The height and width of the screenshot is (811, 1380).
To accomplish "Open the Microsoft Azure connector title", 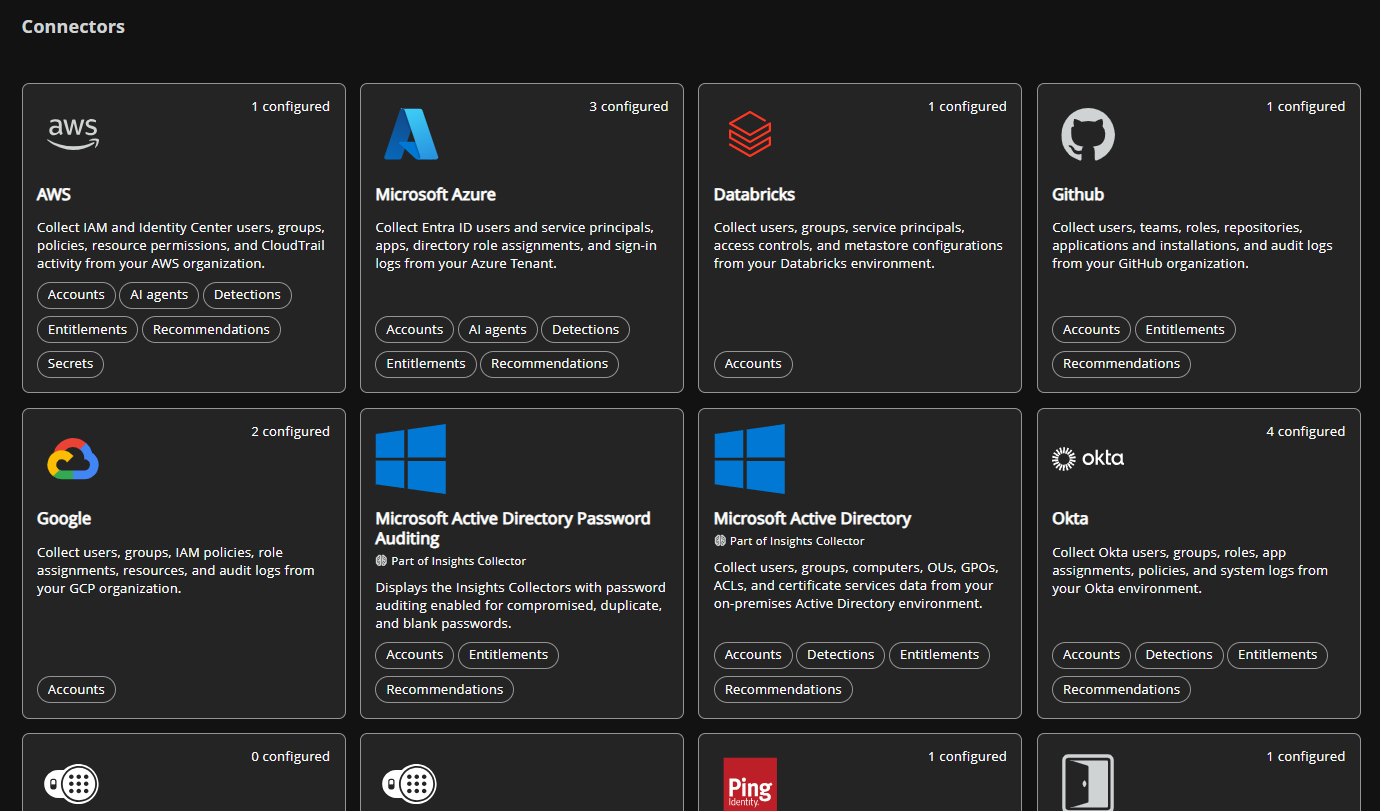I will (435, 194).
